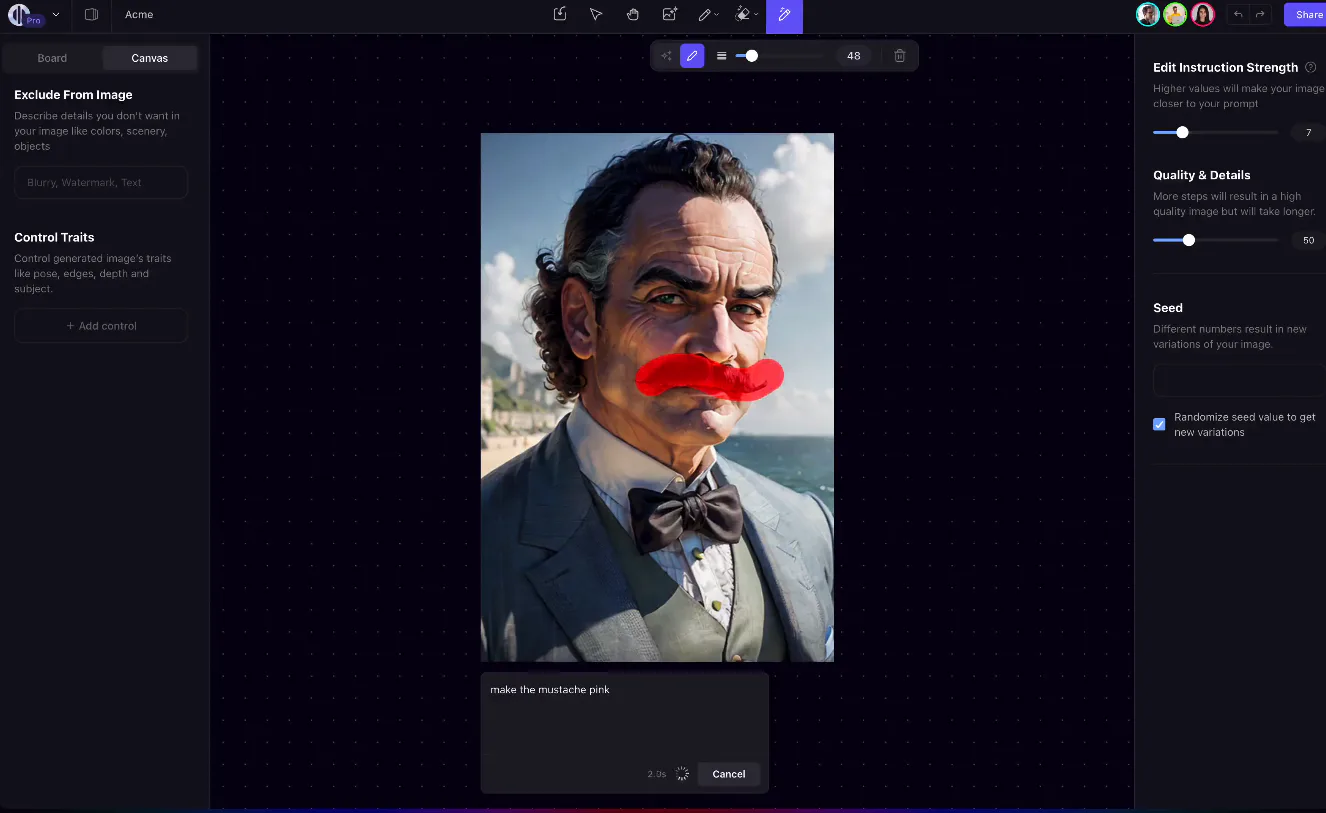This screenshot has height=813, width=1326.
Task: Click the Exclude From Image text field
Action: point(101,183)
